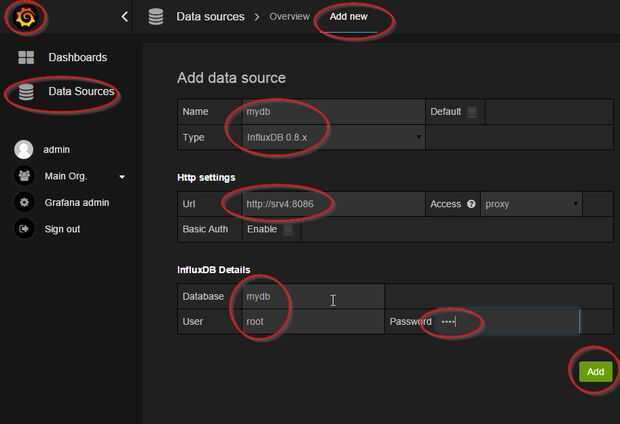
Task: Open the Dashboards link in the sidebar
Action: coord(77,58)
